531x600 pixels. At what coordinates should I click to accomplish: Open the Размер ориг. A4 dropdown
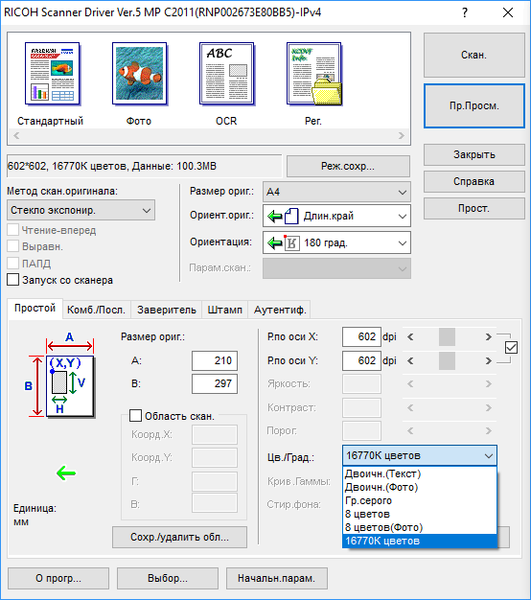pyautogui.click(x=337, y=192)
